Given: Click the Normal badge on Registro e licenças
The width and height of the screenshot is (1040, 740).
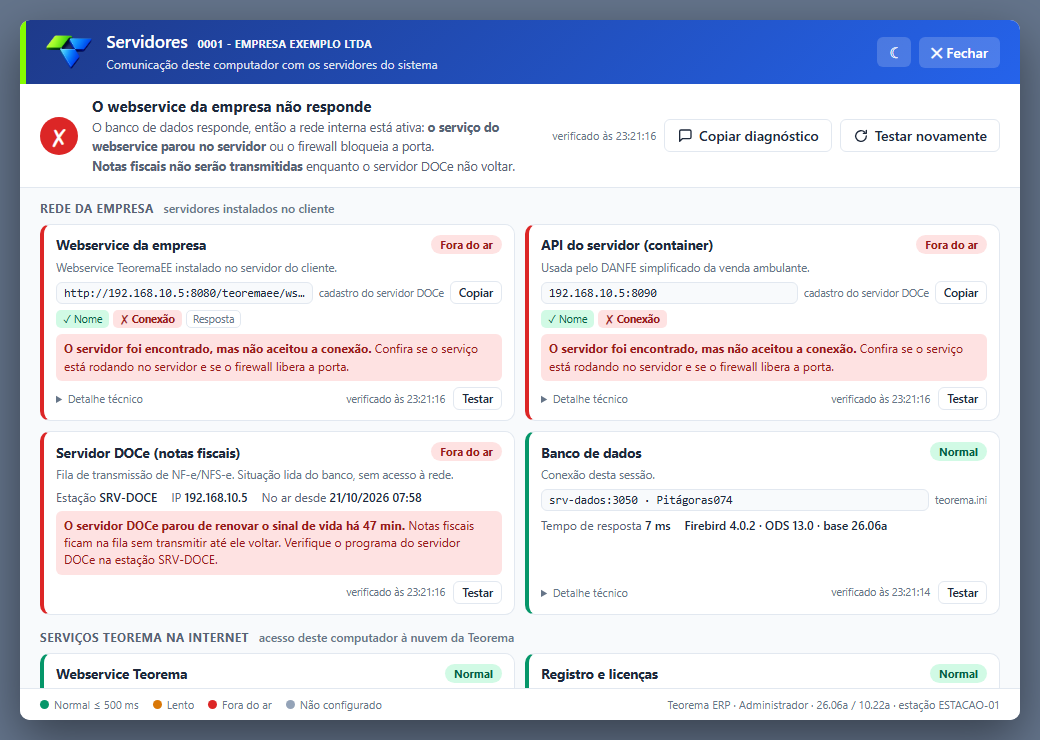Looking at the screenshot, I should pyautogui.click(x=958, y=674).
